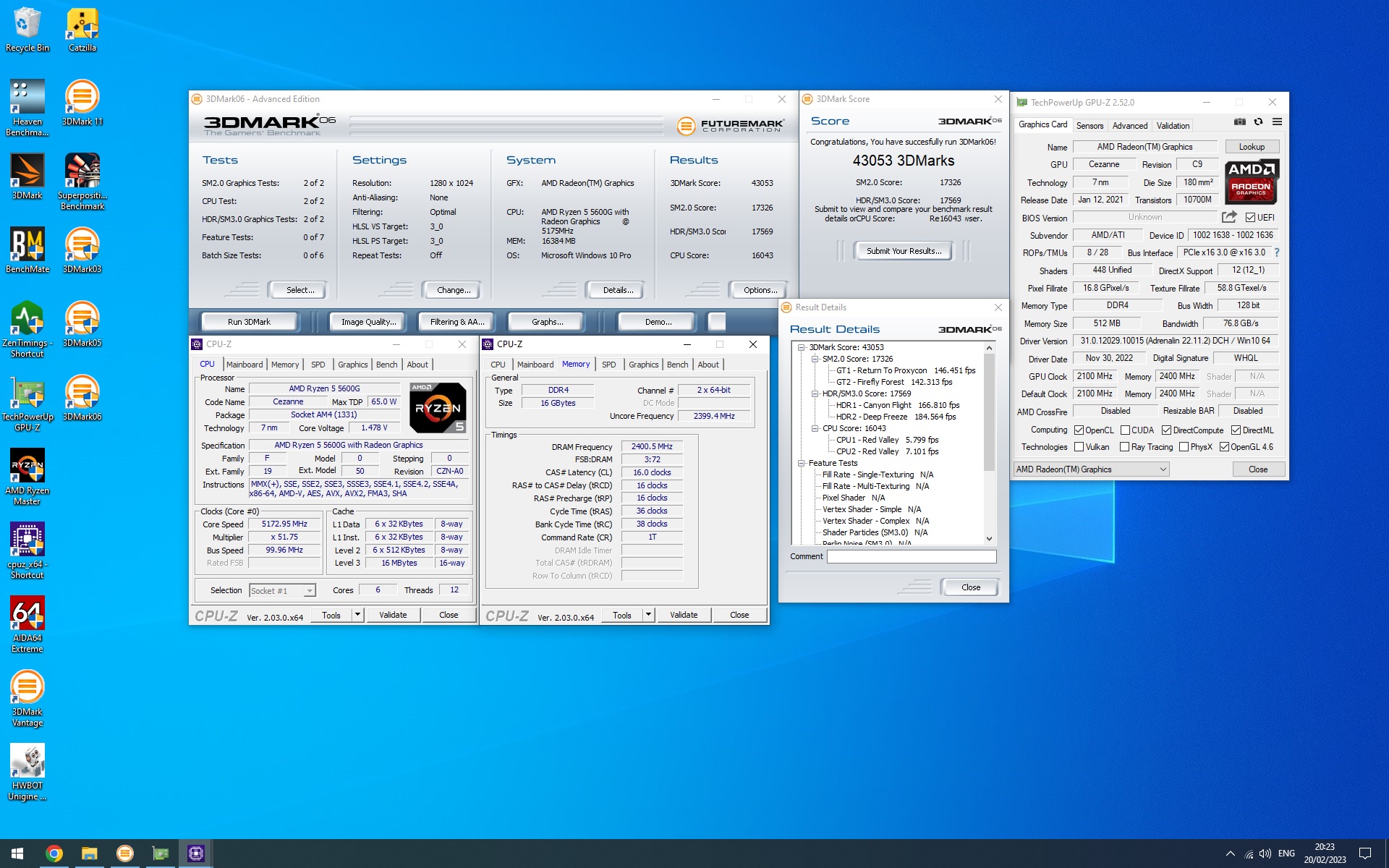This screenshot has height=868, width=1389.
Task: Open the Catzilla desktop icon
Action: pyautogui.click(x=82, y=29)
